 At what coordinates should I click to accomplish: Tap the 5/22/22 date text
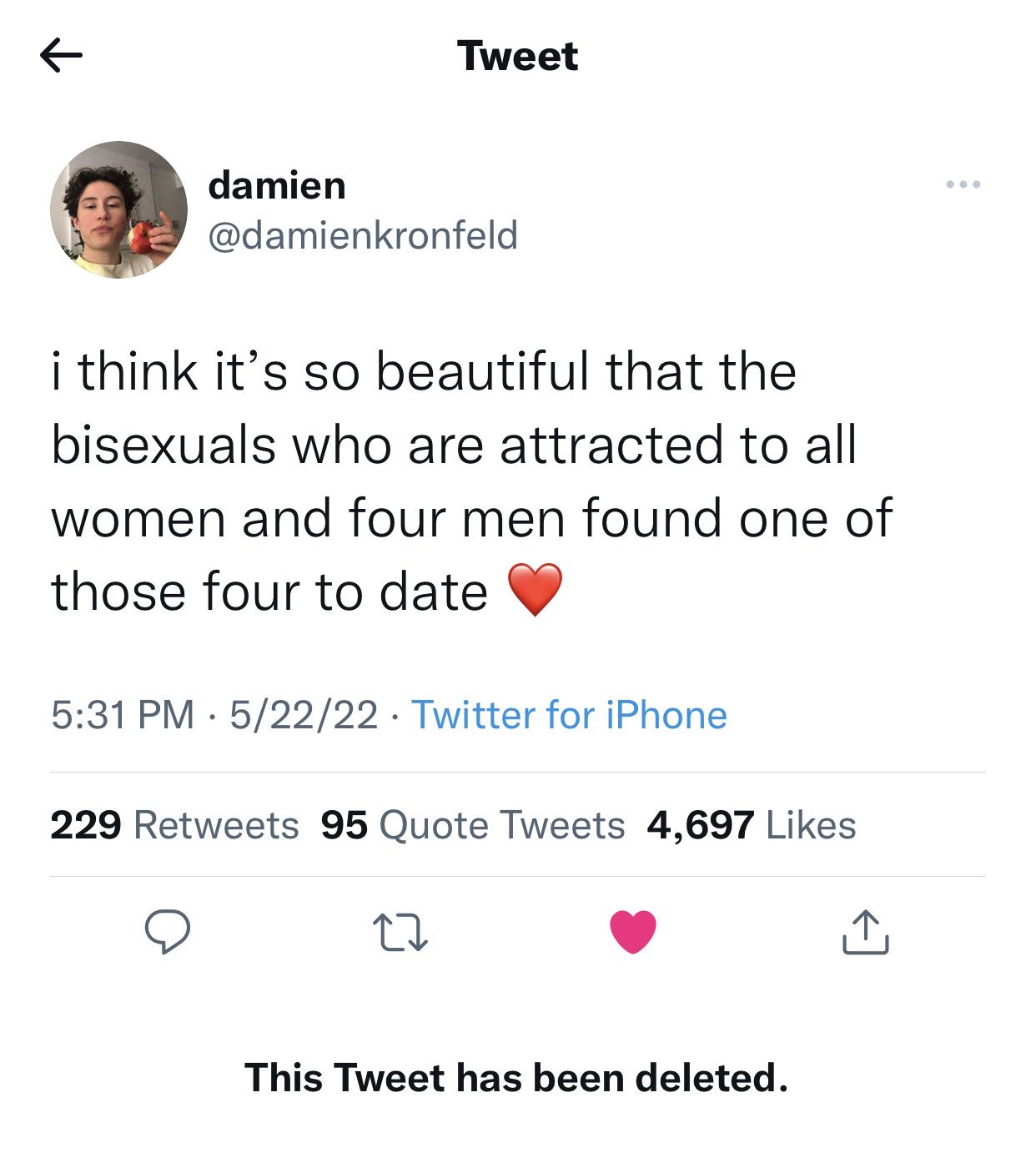(304, 715)
